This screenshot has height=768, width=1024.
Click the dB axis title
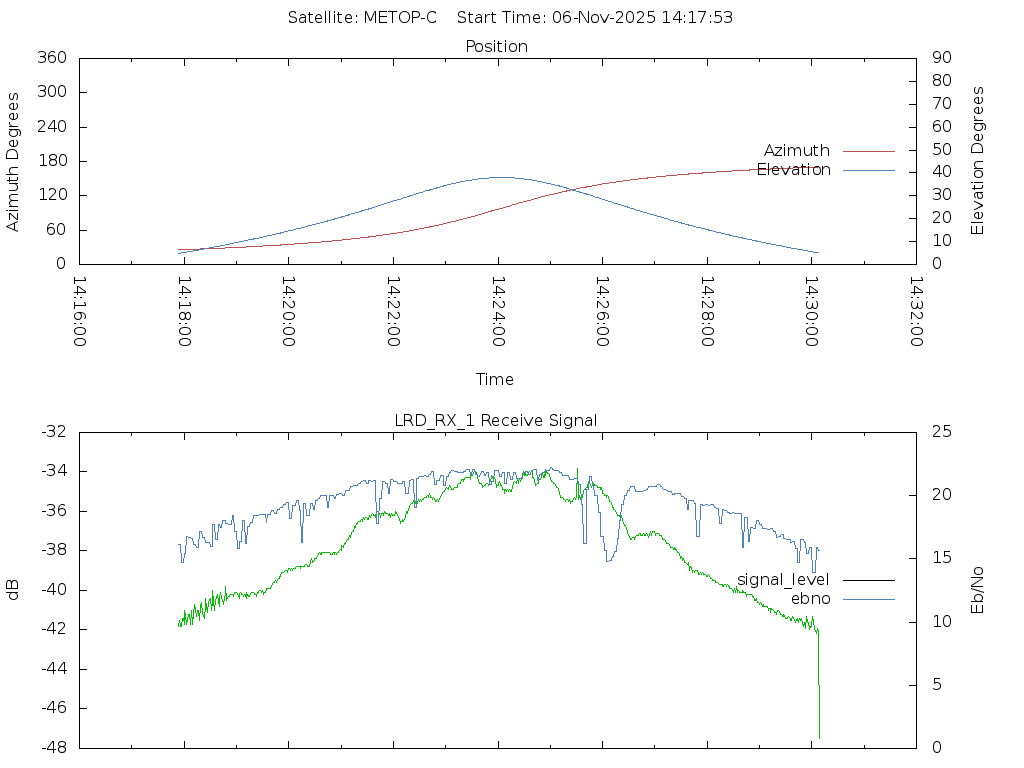coord(14,589)
